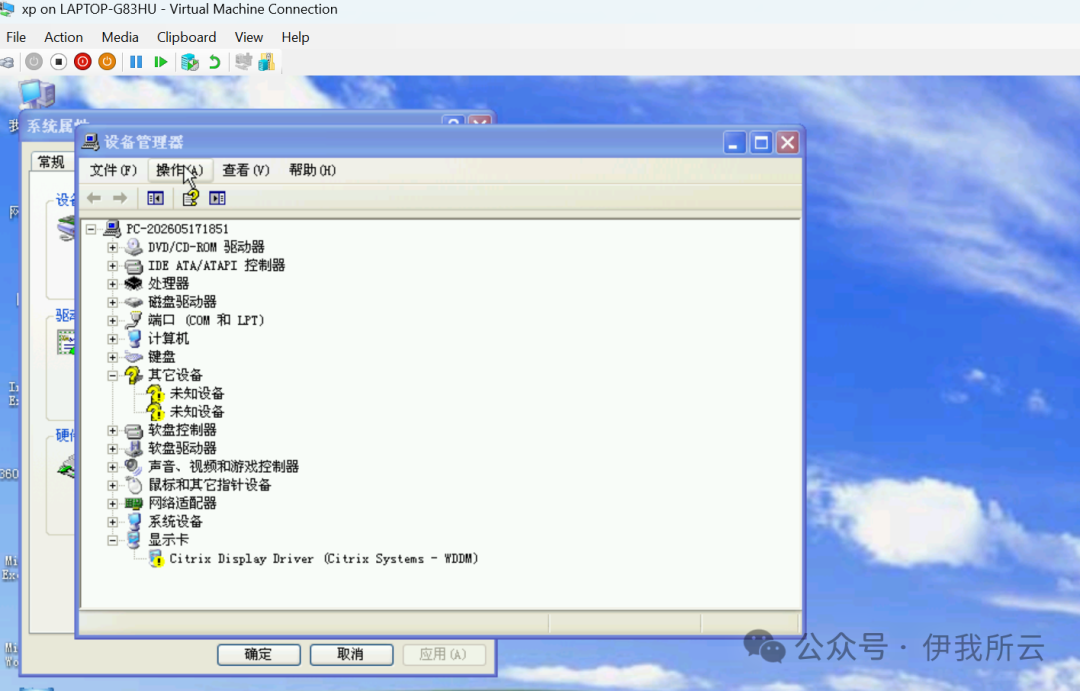The image size is (1080, 691).
Task: Click the toolbar icon with yellow question mark
Action: tap(191, 198)
